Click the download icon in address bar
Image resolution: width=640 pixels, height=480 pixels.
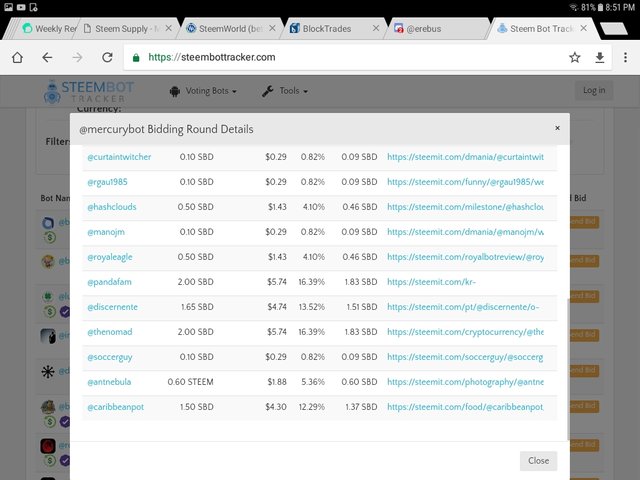600,58
